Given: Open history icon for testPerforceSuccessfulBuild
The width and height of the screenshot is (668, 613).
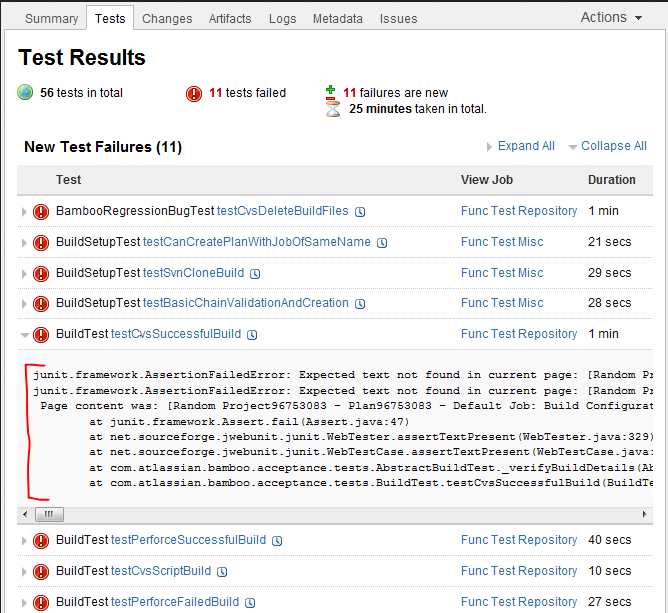Looking at the screenshot, I should pyautogui.click(x=277, y=541).
